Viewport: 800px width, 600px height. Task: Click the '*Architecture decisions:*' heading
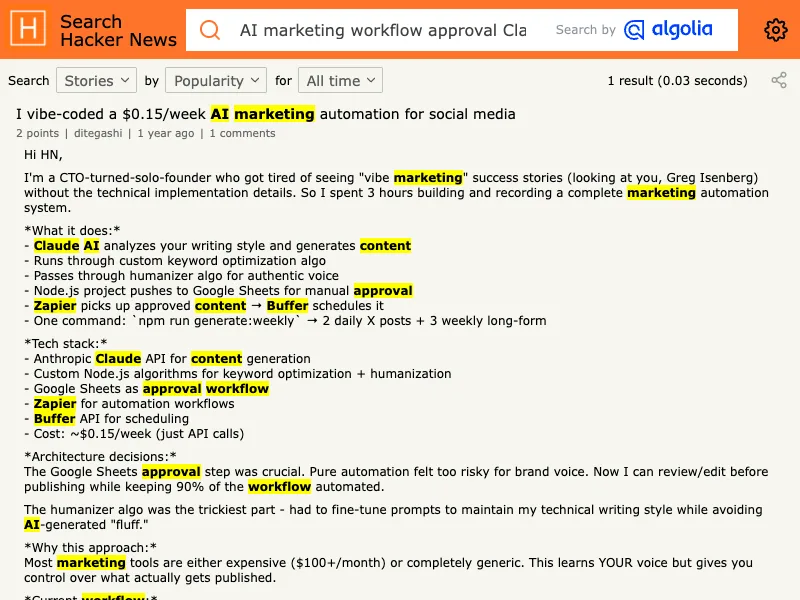pyautogui.click(x=100, y=457)
